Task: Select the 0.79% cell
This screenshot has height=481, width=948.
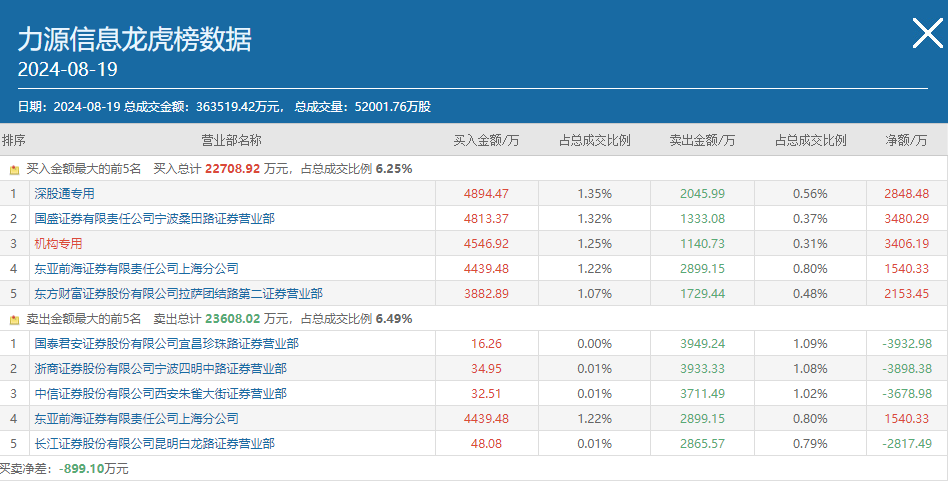Action: 810,444
